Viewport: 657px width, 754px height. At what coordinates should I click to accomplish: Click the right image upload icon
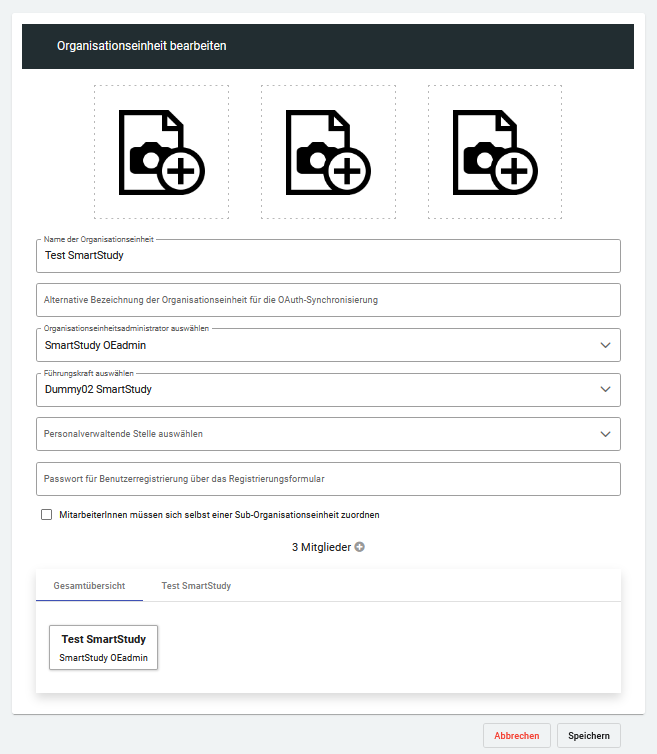click(x=495, y=151)
